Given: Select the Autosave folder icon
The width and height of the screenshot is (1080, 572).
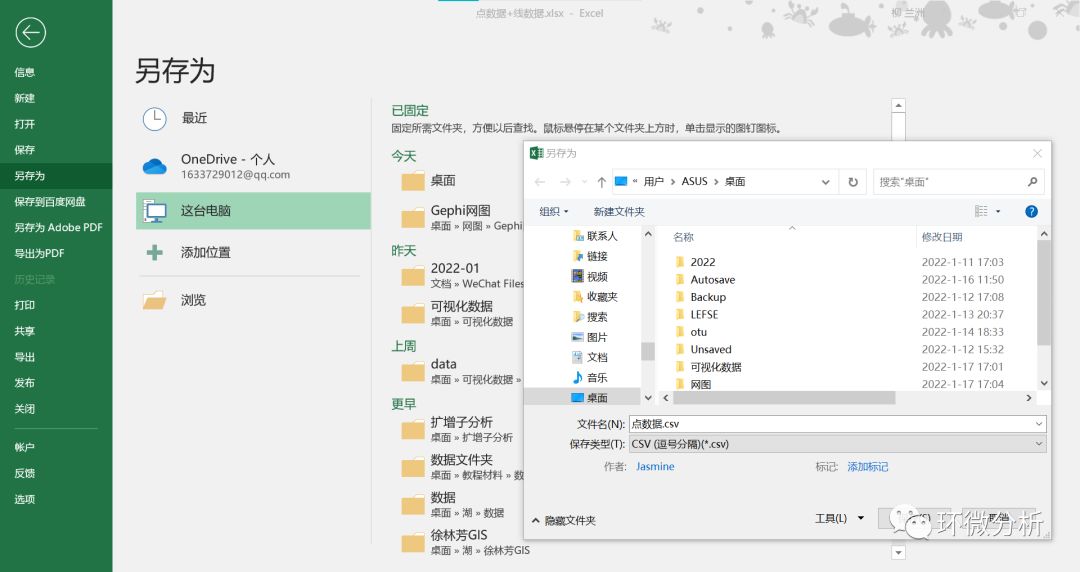Looking at the screenshot, I should tap(680, 280).
